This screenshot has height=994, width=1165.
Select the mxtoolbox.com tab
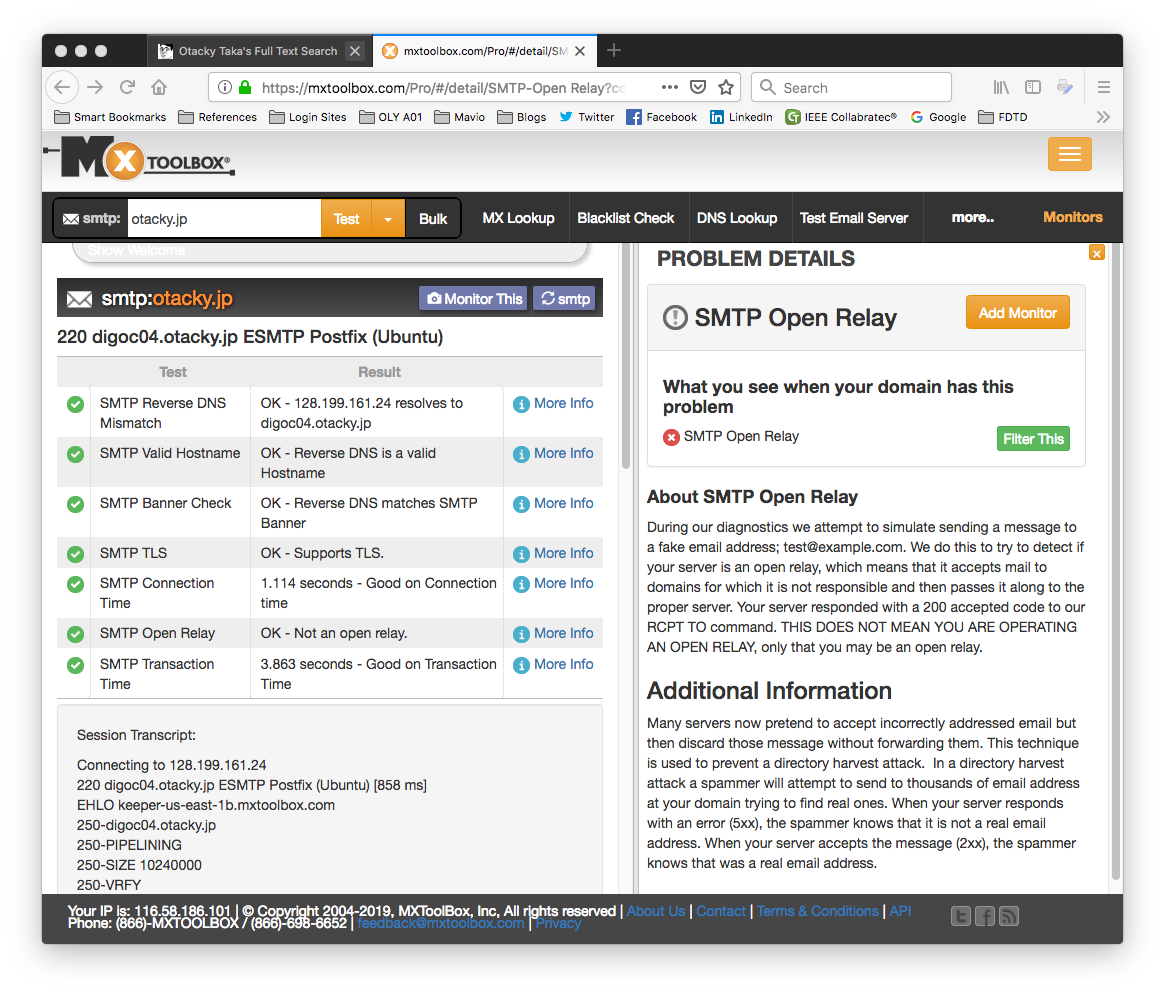484,51
